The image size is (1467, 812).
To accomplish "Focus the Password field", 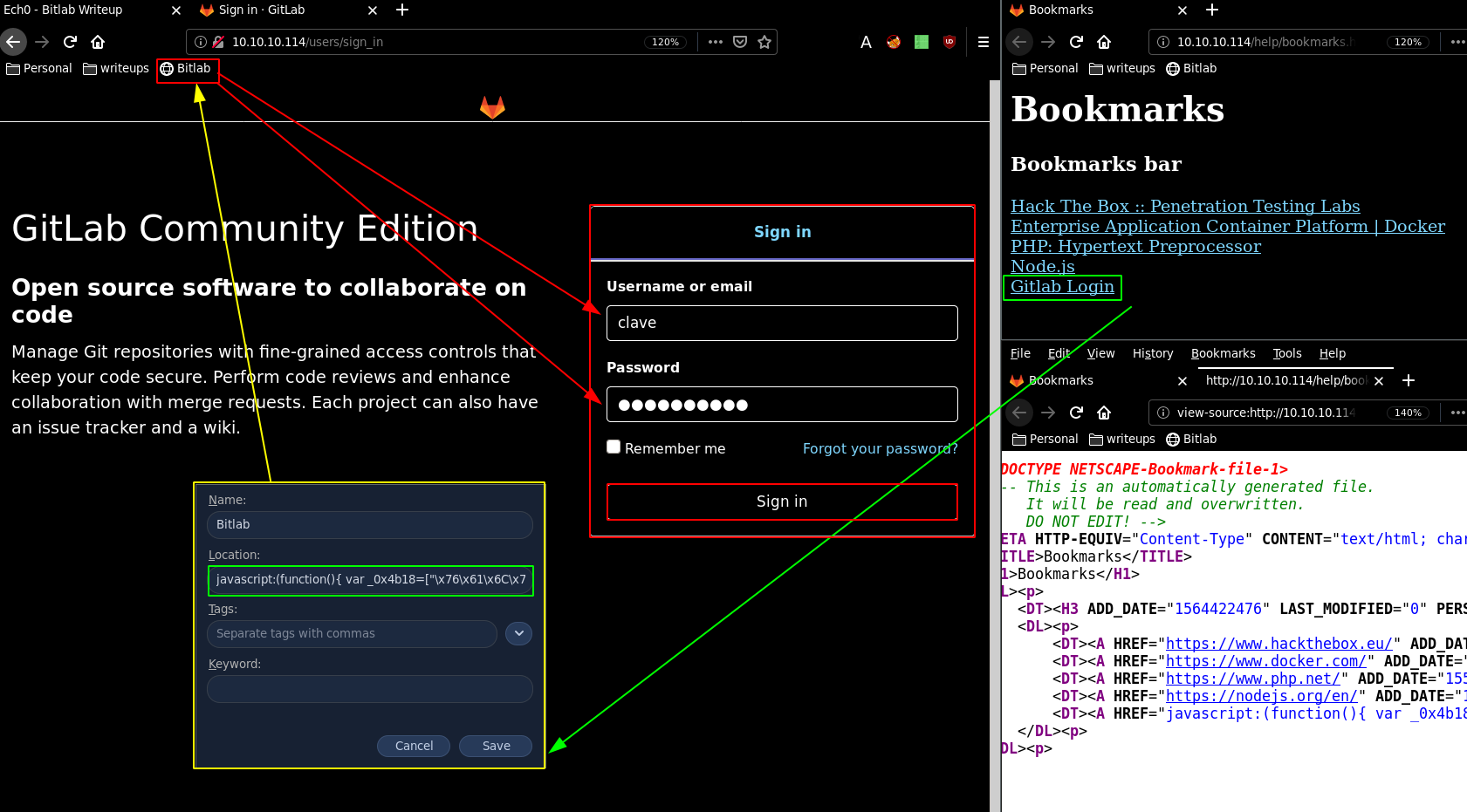I will [x=782, y=405].
